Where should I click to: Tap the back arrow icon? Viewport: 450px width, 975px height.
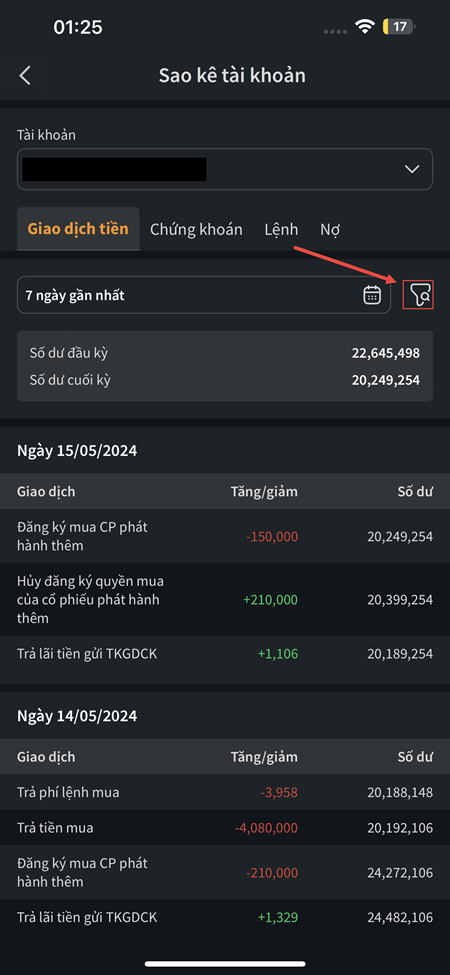tap(25, 76)
